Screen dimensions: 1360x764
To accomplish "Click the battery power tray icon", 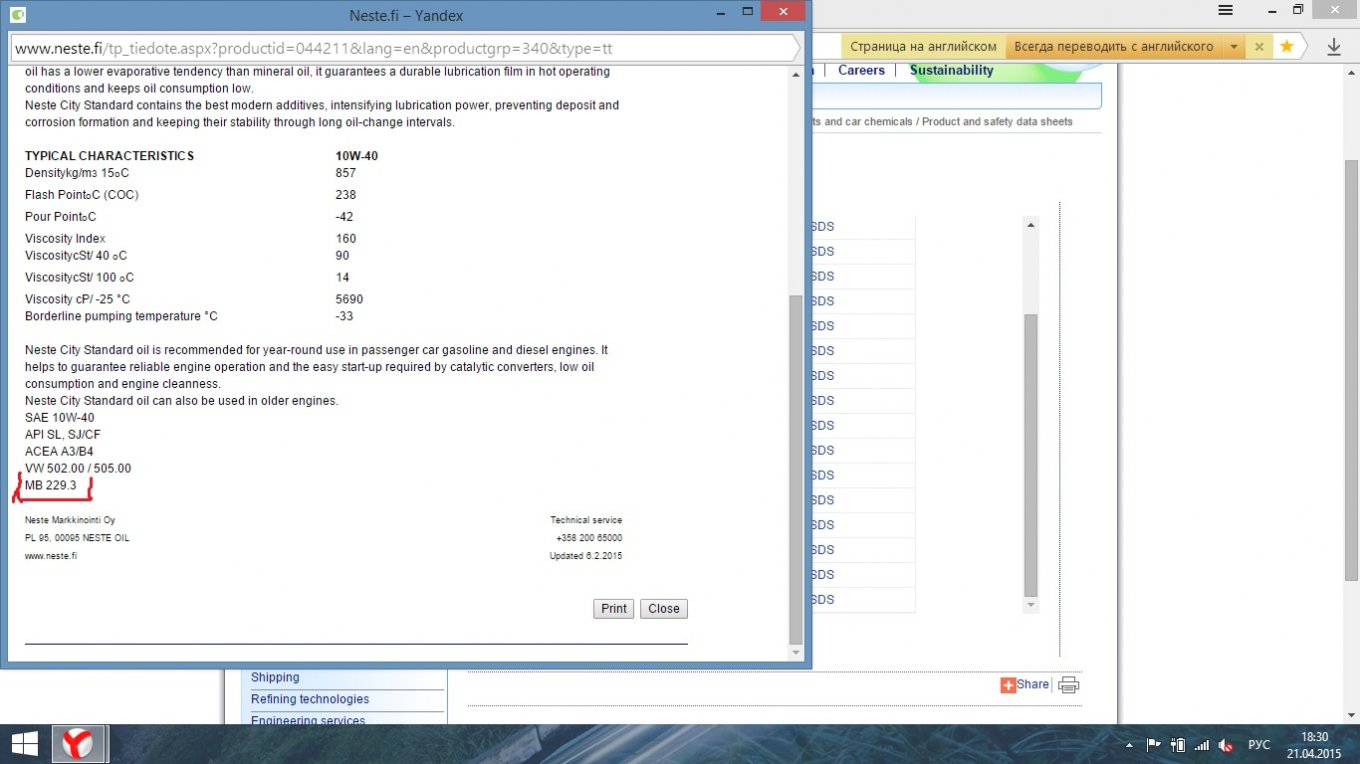I will (1178, 745).
